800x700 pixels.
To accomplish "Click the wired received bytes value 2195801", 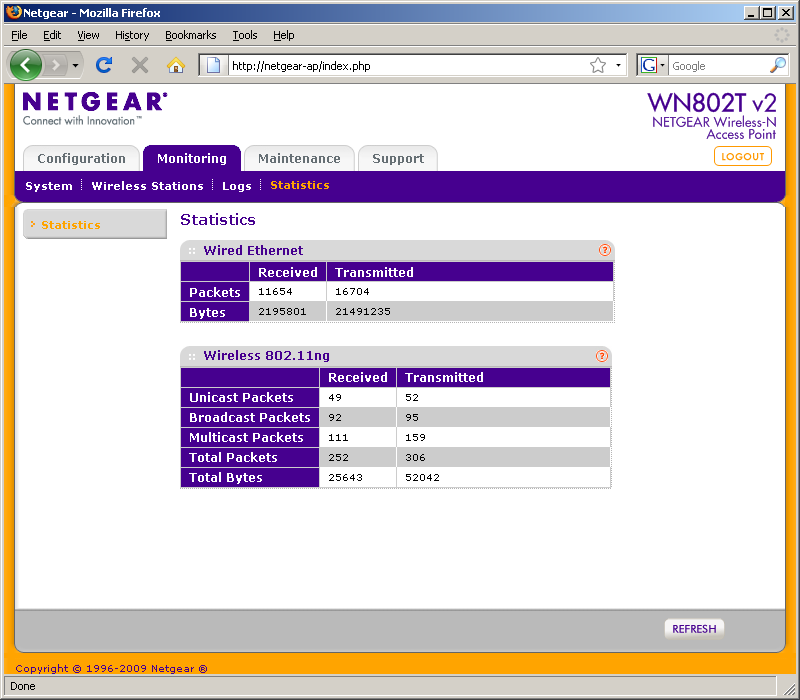I will [x=282, y=311].
